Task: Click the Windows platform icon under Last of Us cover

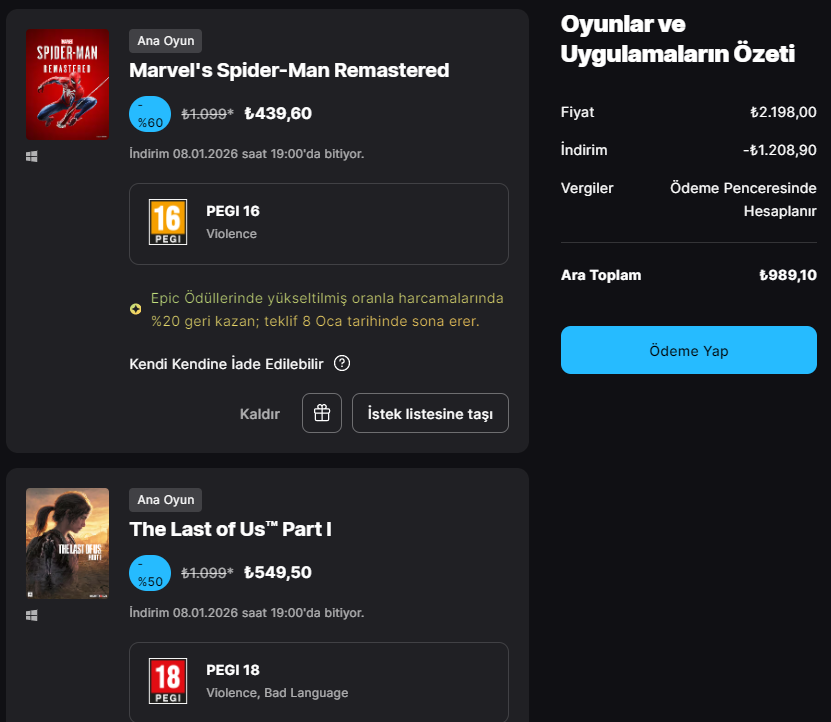Action: [32, 615]
